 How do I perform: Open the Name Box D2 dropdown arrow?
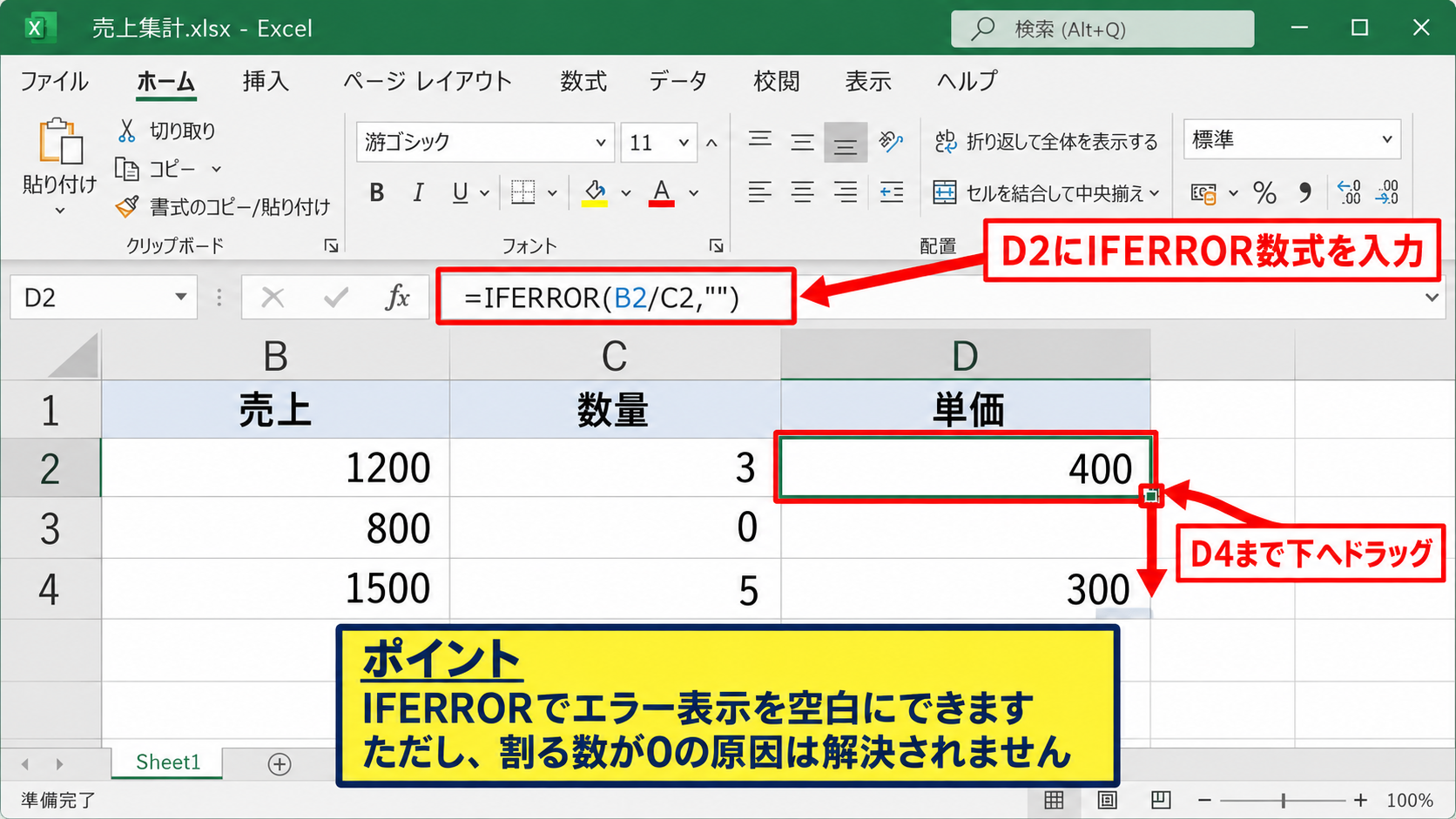tap(180, 297)
